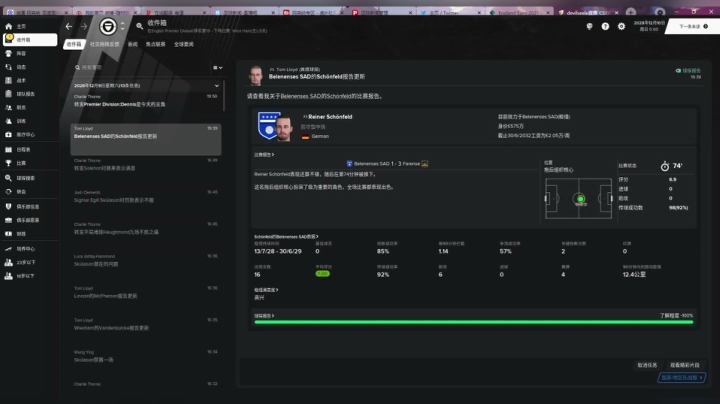This screenshot has height=404, width=720.
Task: Click the 取消任务 button
Action: [x=647, y=365]
